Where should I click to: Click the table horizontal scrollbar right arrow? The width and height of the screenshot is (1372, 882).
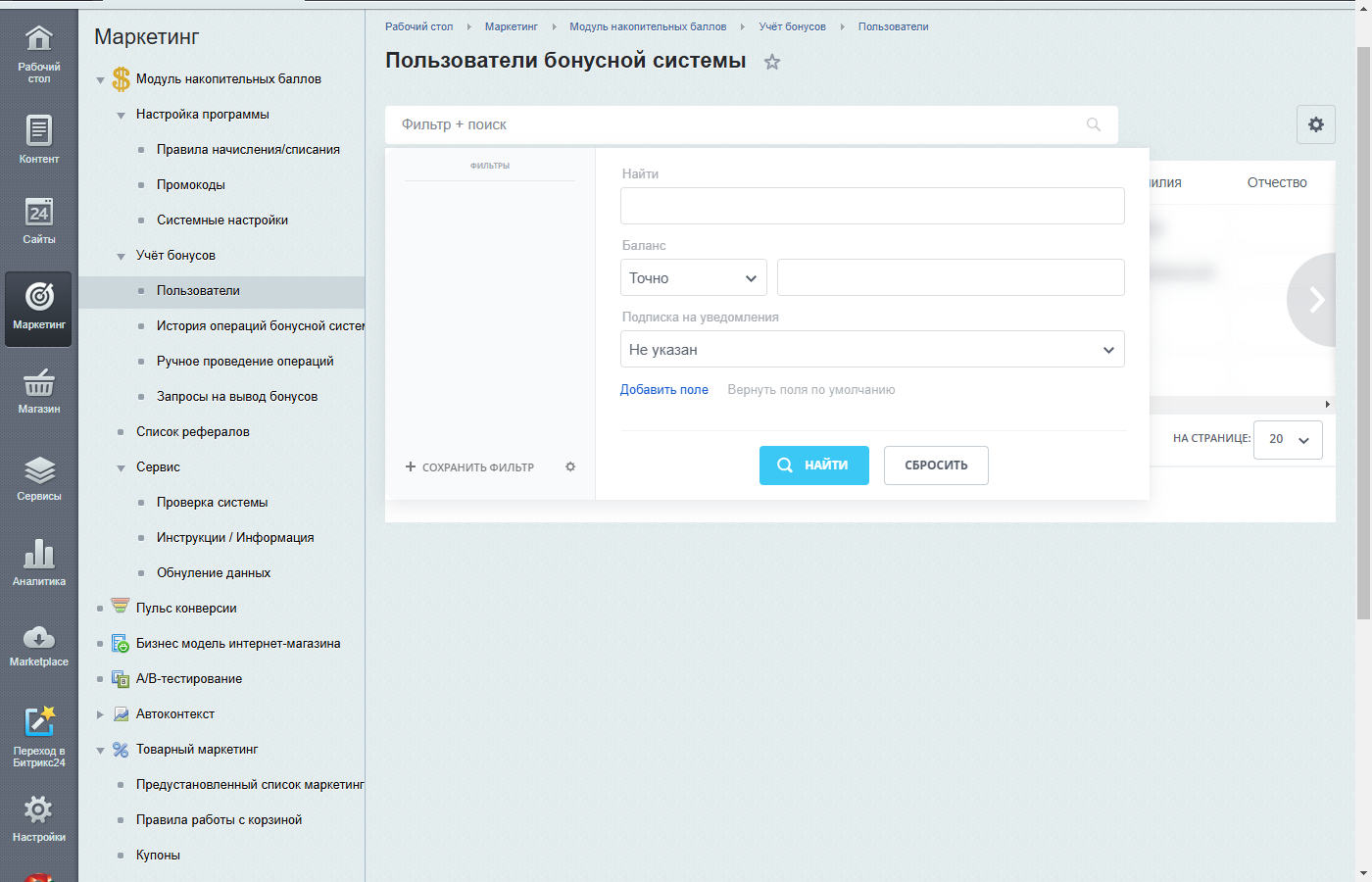[x=1328, y=404]
